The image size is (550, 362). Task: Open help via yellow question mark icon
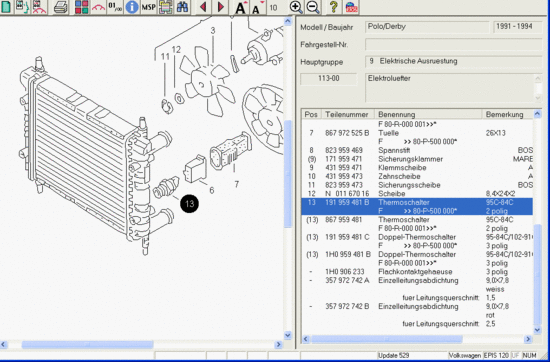coord(334,7)
